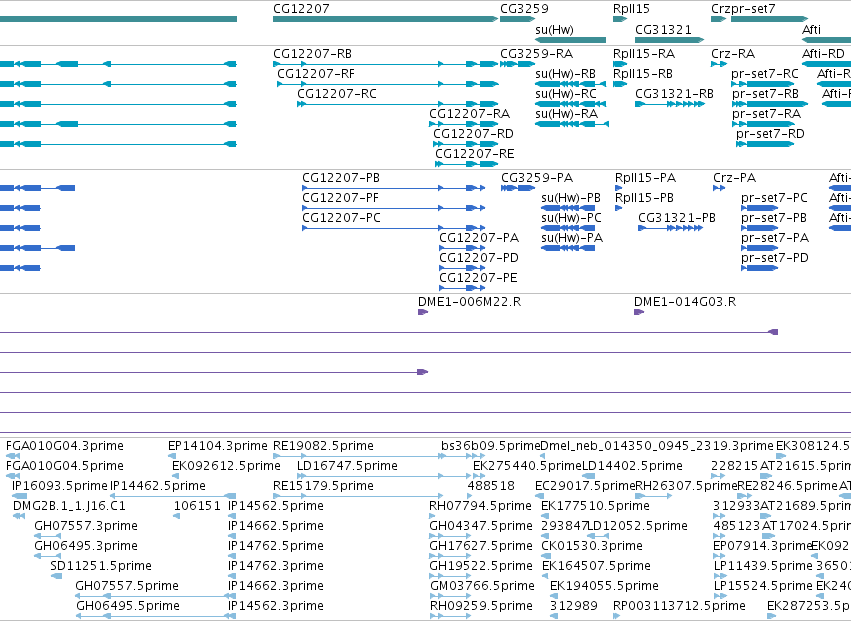The height and width of the screenshot is (621, 851).
Task: Select transcript label su(Hw)-RB
Action: pos(565,74)
